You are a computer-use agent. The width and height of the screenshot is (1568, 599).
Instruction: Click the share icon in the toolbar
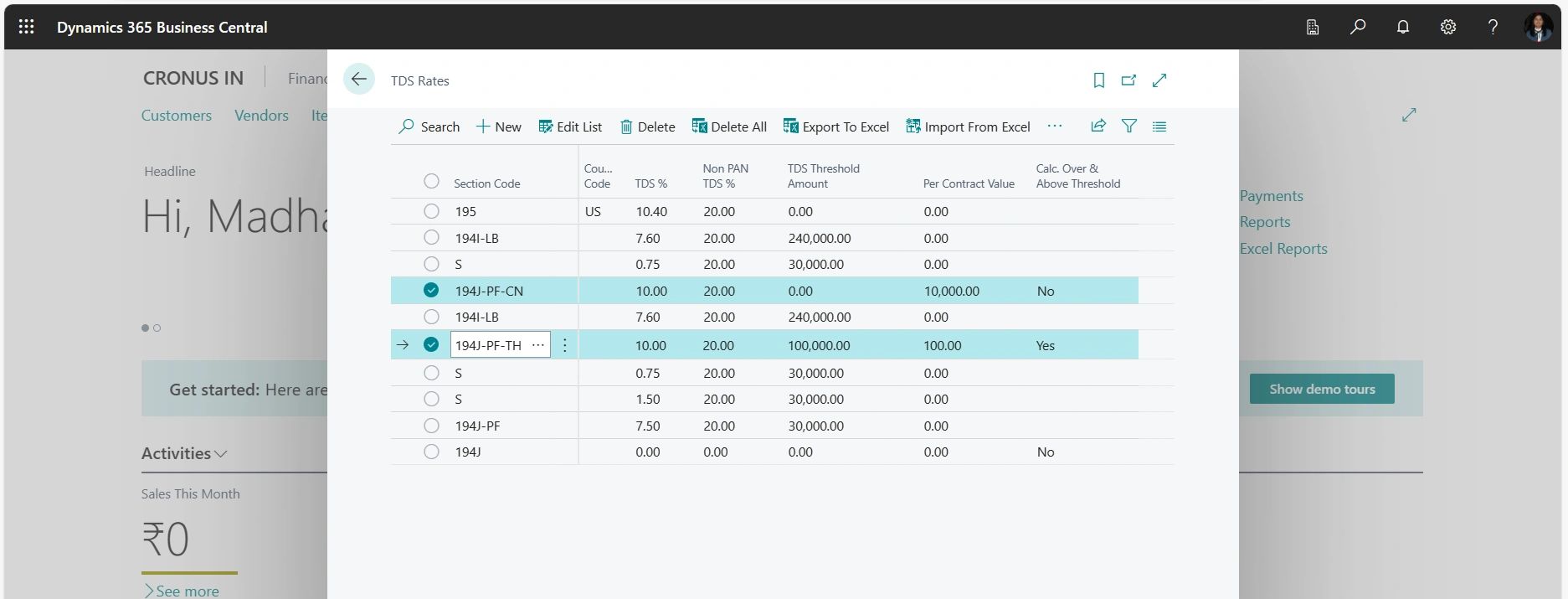1098,127
